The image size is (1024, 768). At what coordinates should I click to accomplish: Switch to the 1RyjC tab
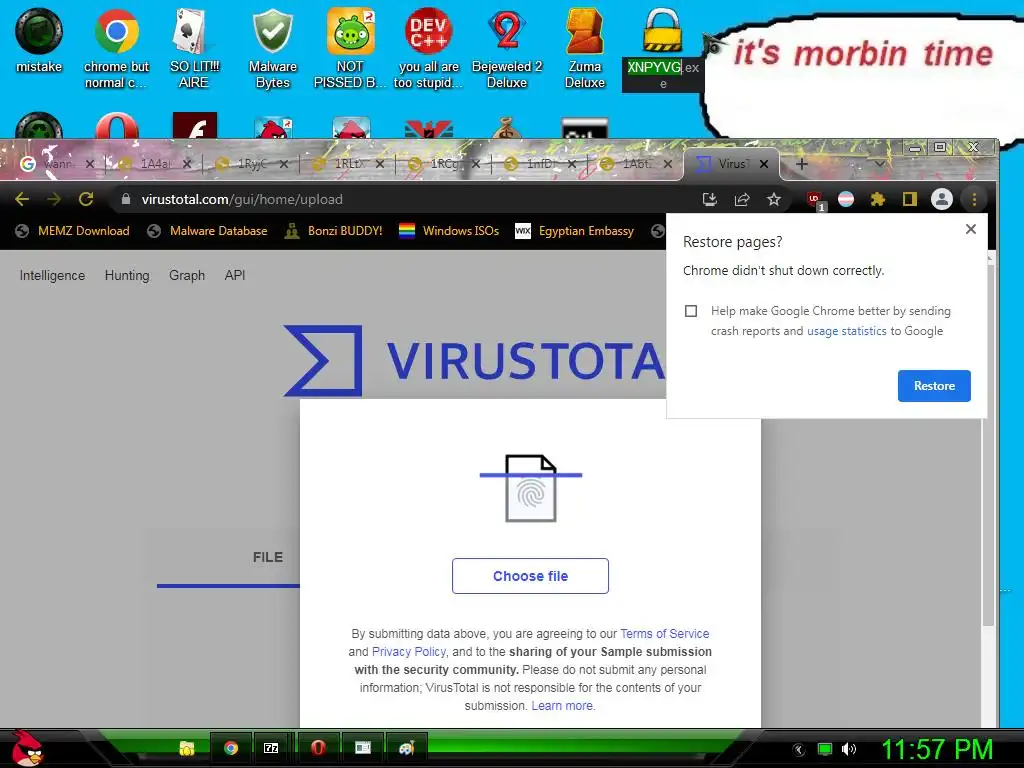point(251,164)
